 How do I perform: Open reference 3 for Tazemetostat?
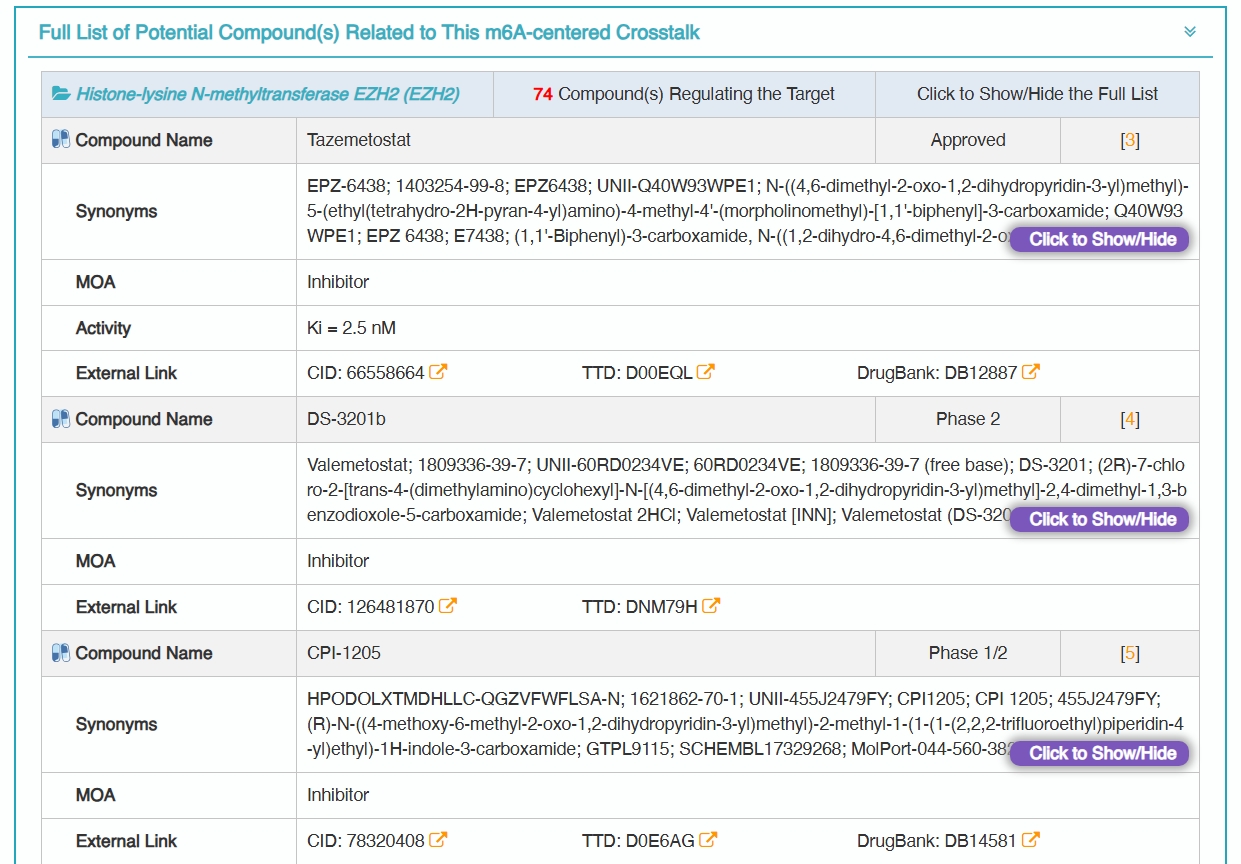click(x=1130, y=140)
